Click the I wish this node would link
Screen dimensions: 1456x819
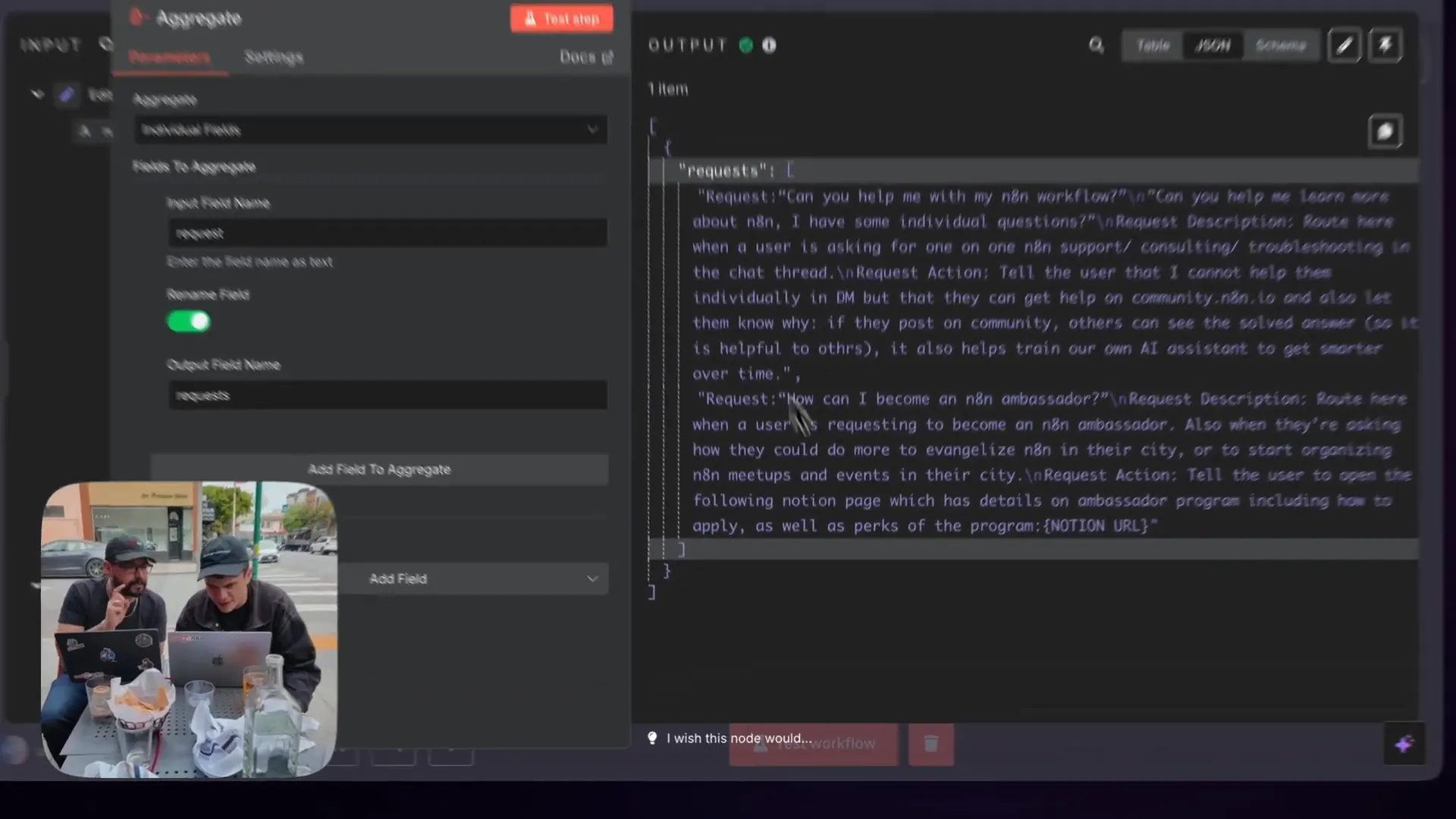coord(739,738)
